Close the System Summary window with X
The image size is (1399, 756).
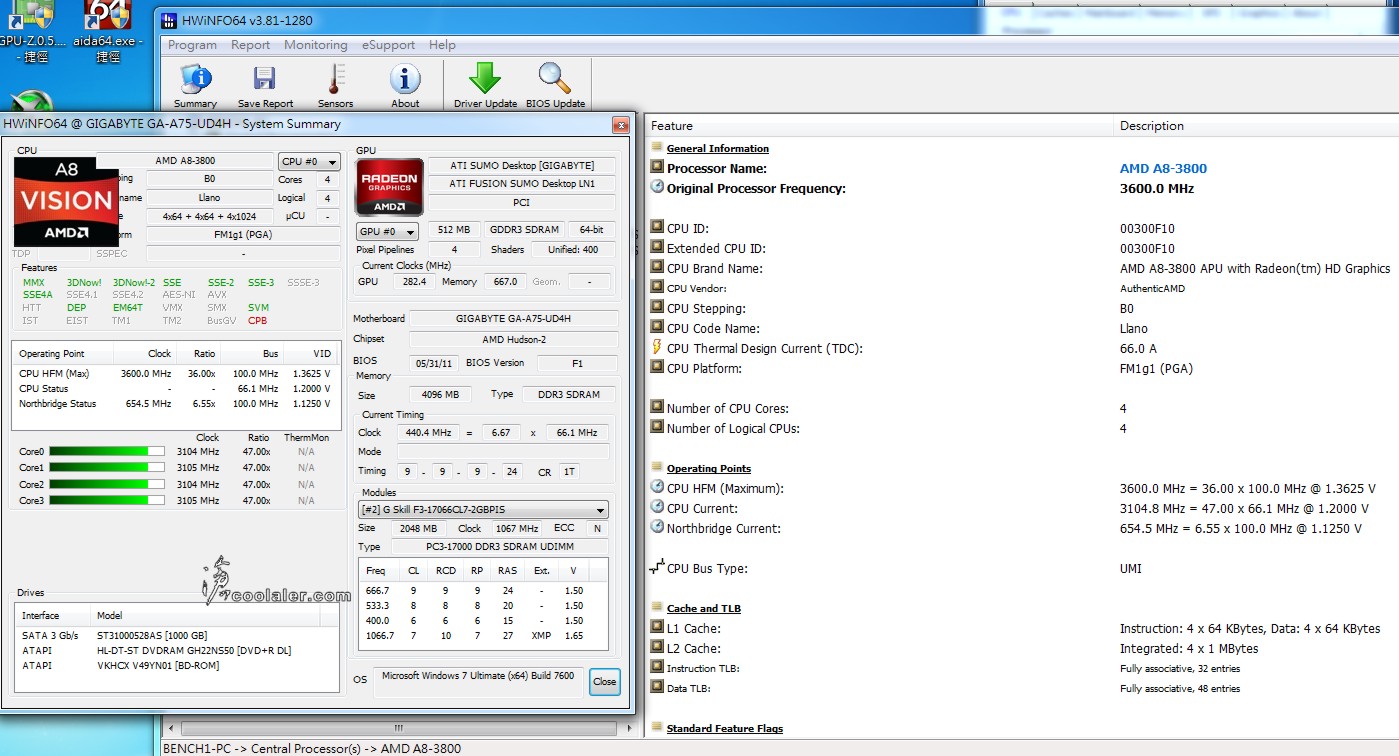620,125
